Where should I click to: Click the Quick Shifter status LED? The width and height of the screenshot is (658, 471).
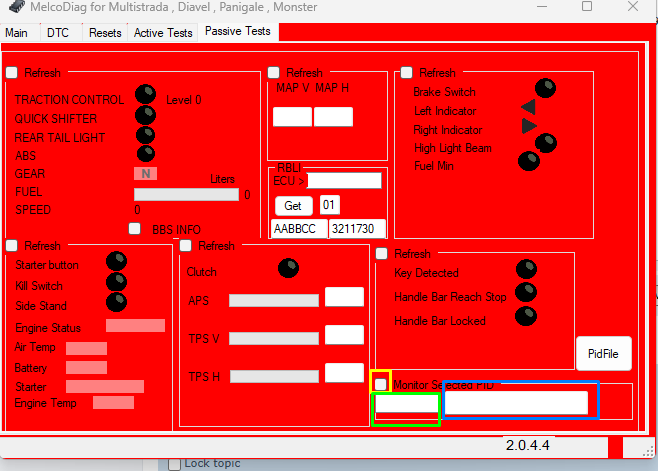coord(146,115)
